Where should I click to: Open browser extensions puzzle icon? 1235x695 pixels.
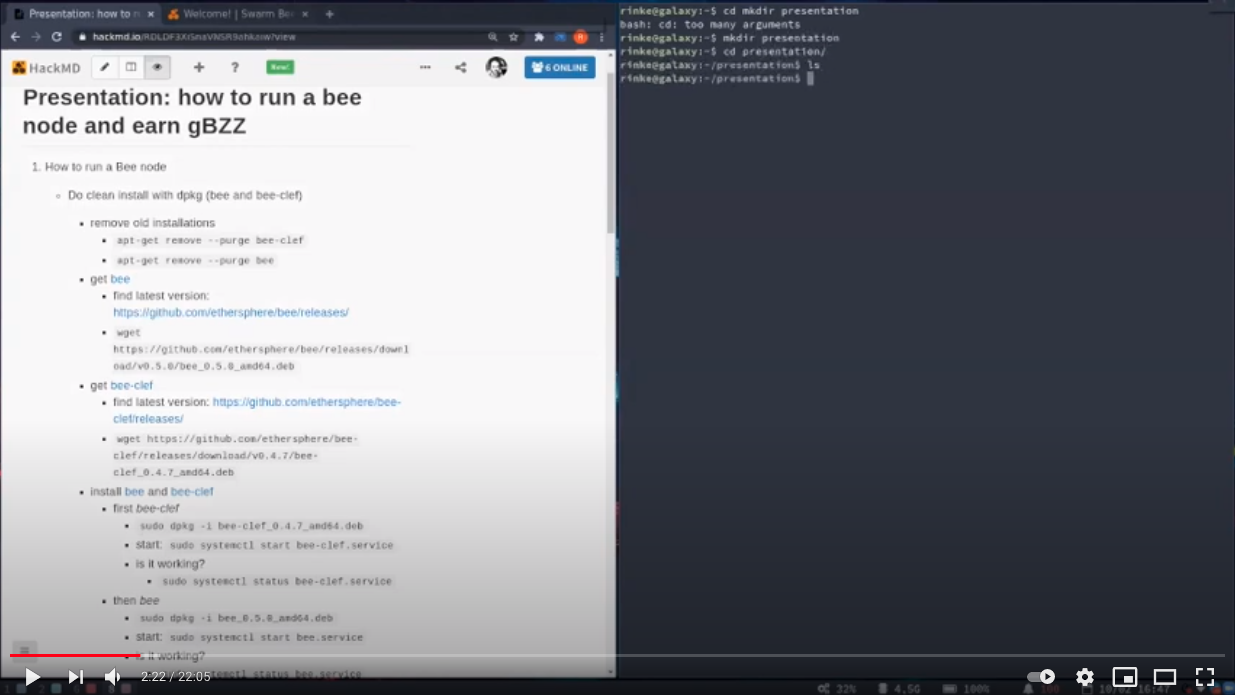click(x=539, y=37)
